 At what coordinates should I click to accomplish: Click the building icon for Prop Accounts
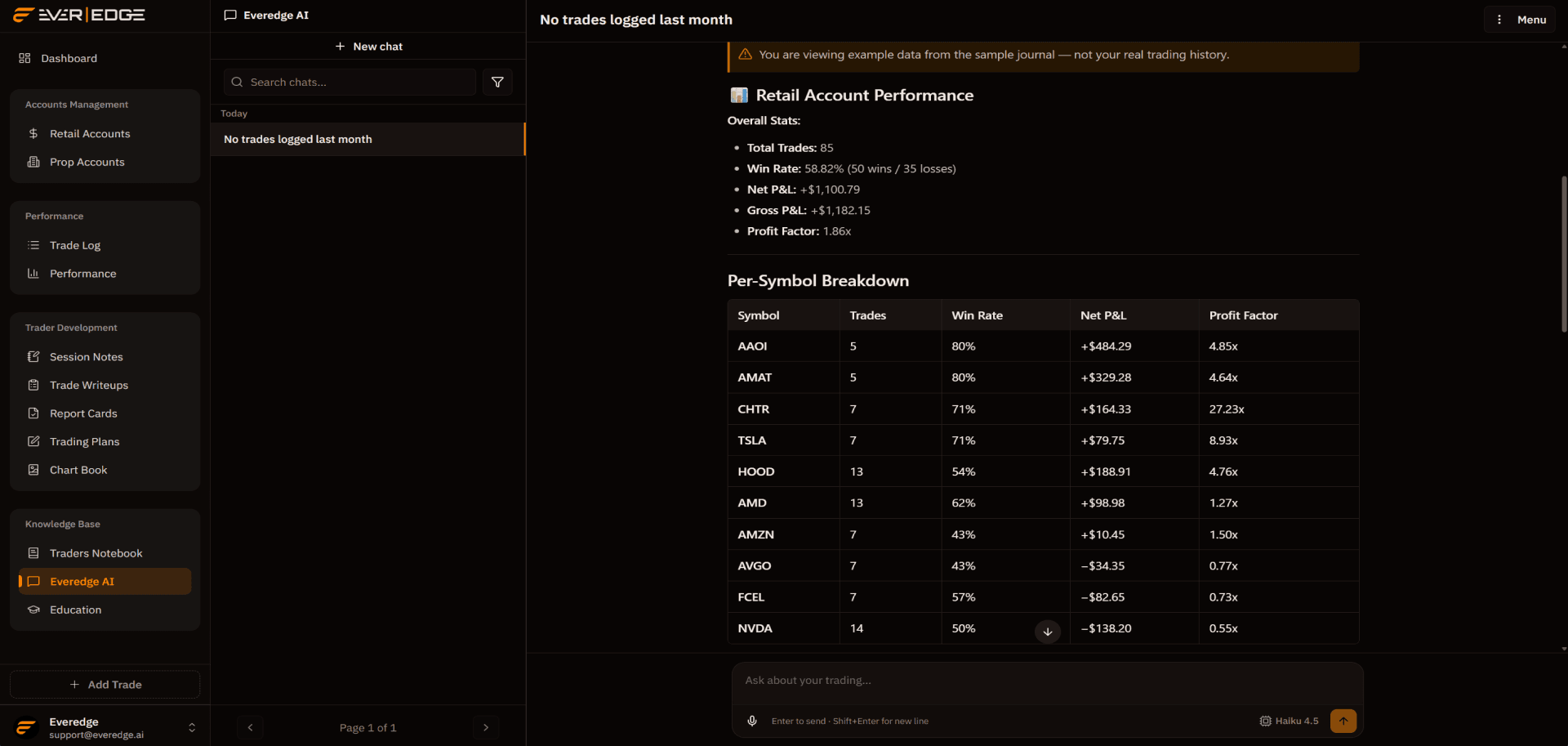click(x=33, y=162)
